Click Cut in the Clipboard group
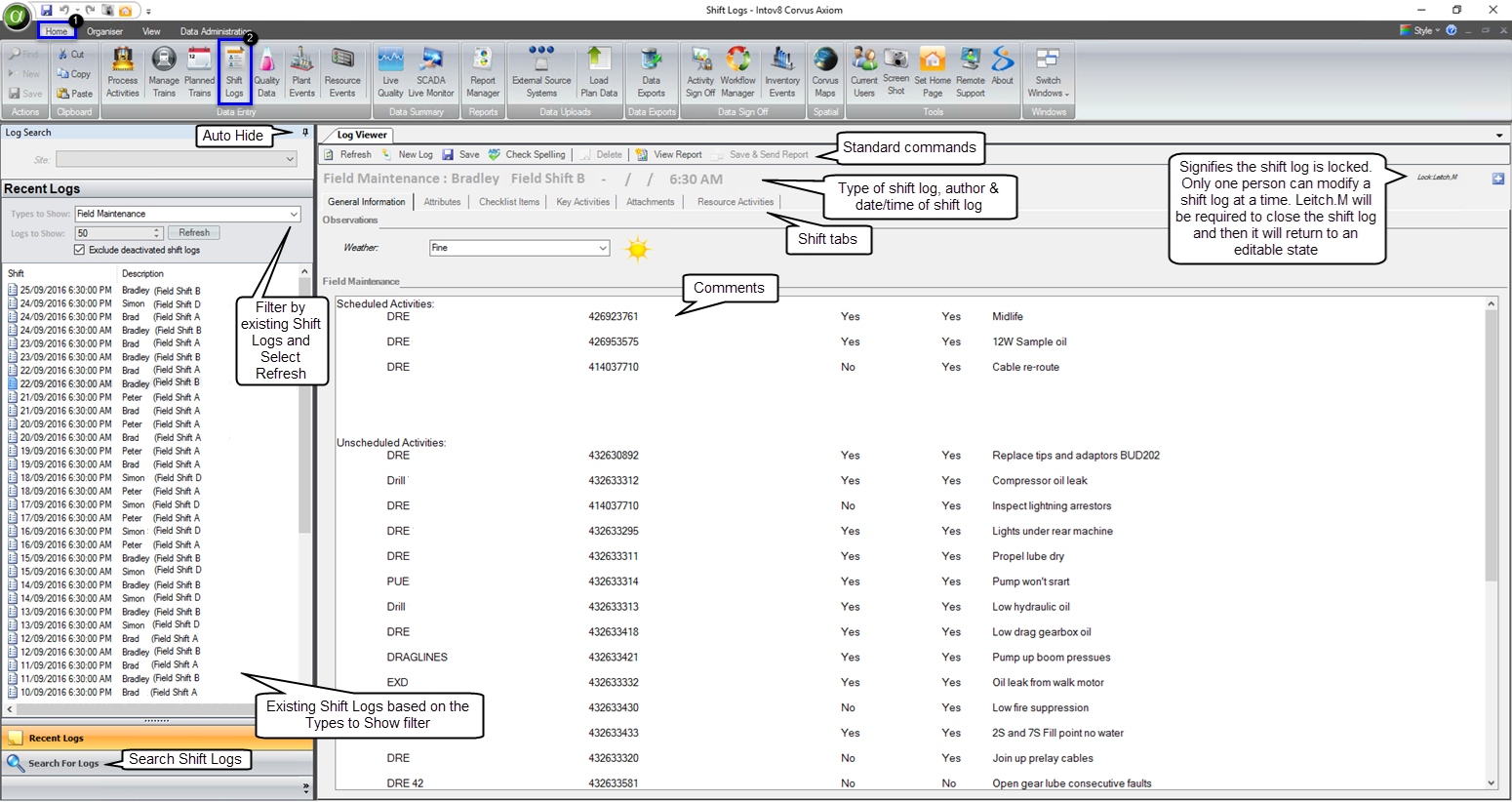This screenshot has height=802, width=1512. click(71, 55)
